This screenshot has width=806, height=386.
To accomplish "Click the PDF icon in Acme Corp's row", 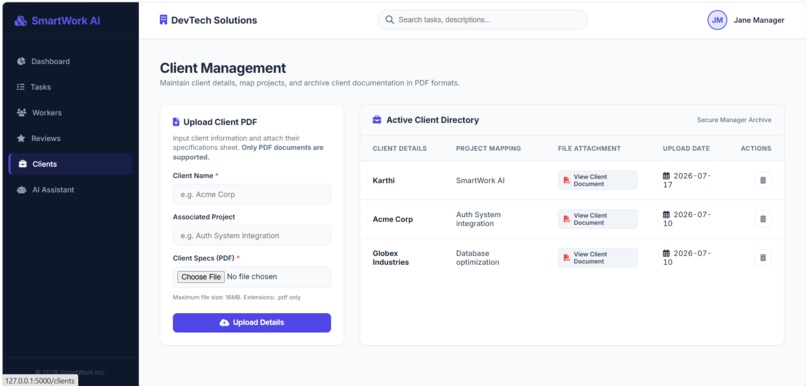I will [x=567, y=219].
